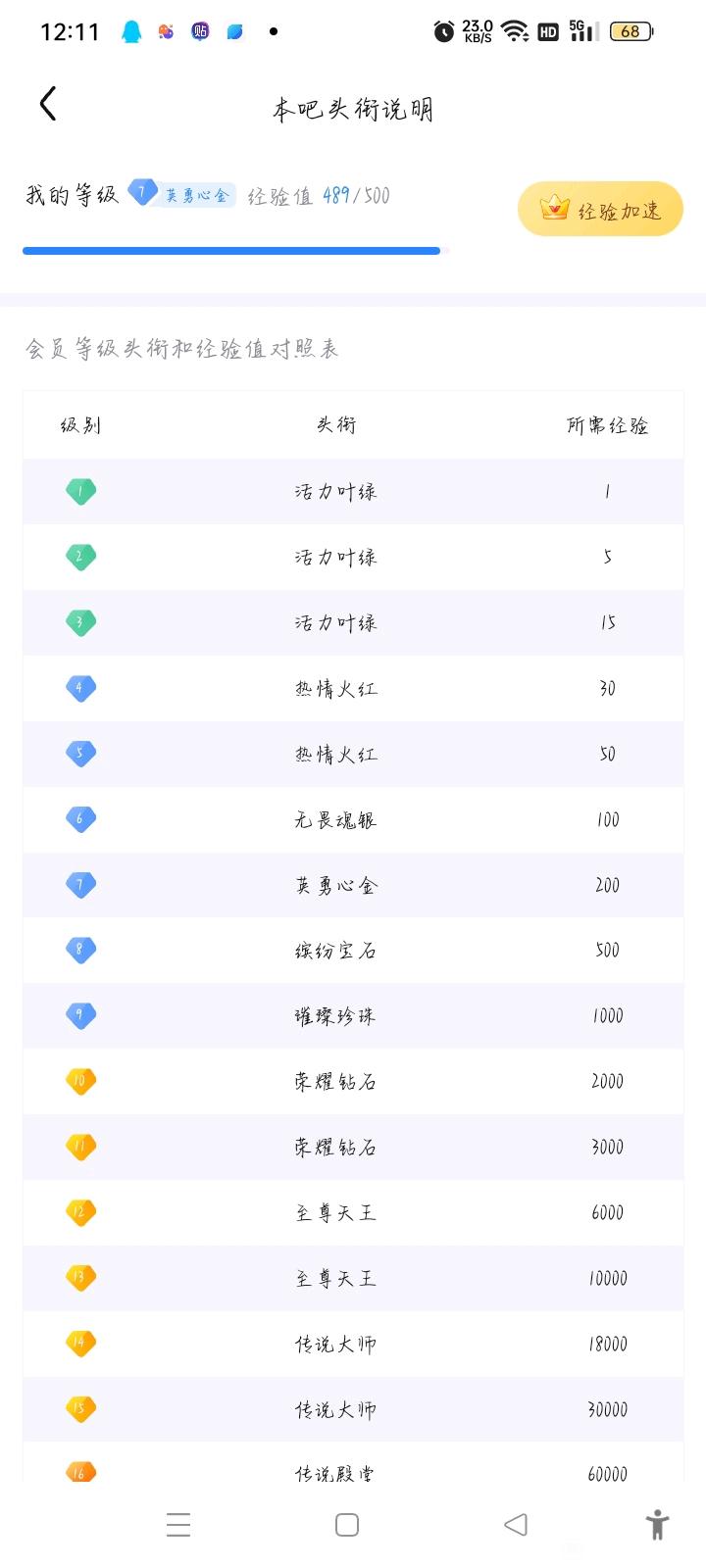Tap the level 8 gem badge

pos(80,950)
